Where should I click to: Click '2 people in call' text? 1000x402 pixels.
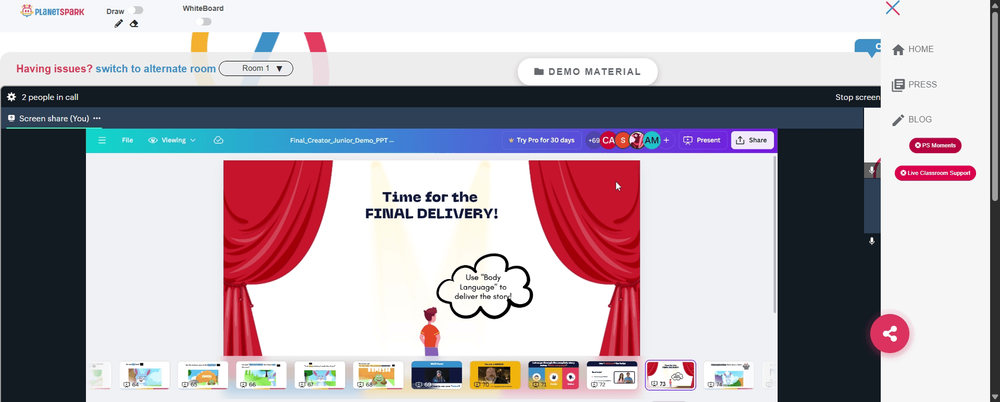tap(50, 98)
